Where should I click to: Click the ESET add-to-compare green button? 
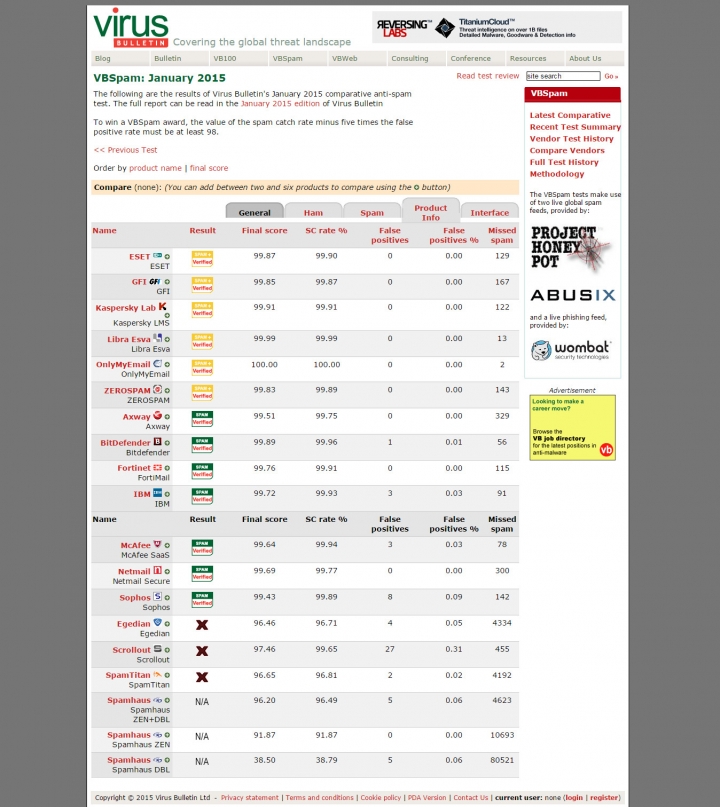(167, 256)
